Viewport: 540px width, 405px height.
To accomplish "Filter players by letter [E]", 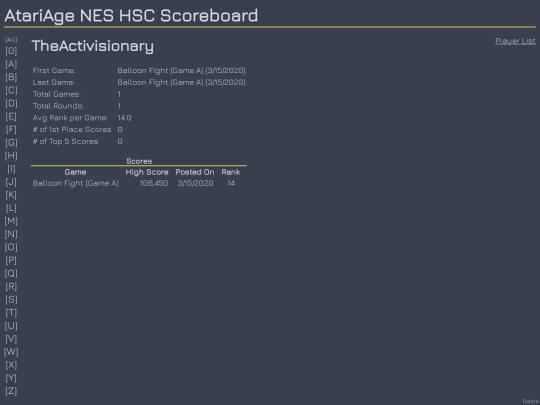I will point(11,116).
